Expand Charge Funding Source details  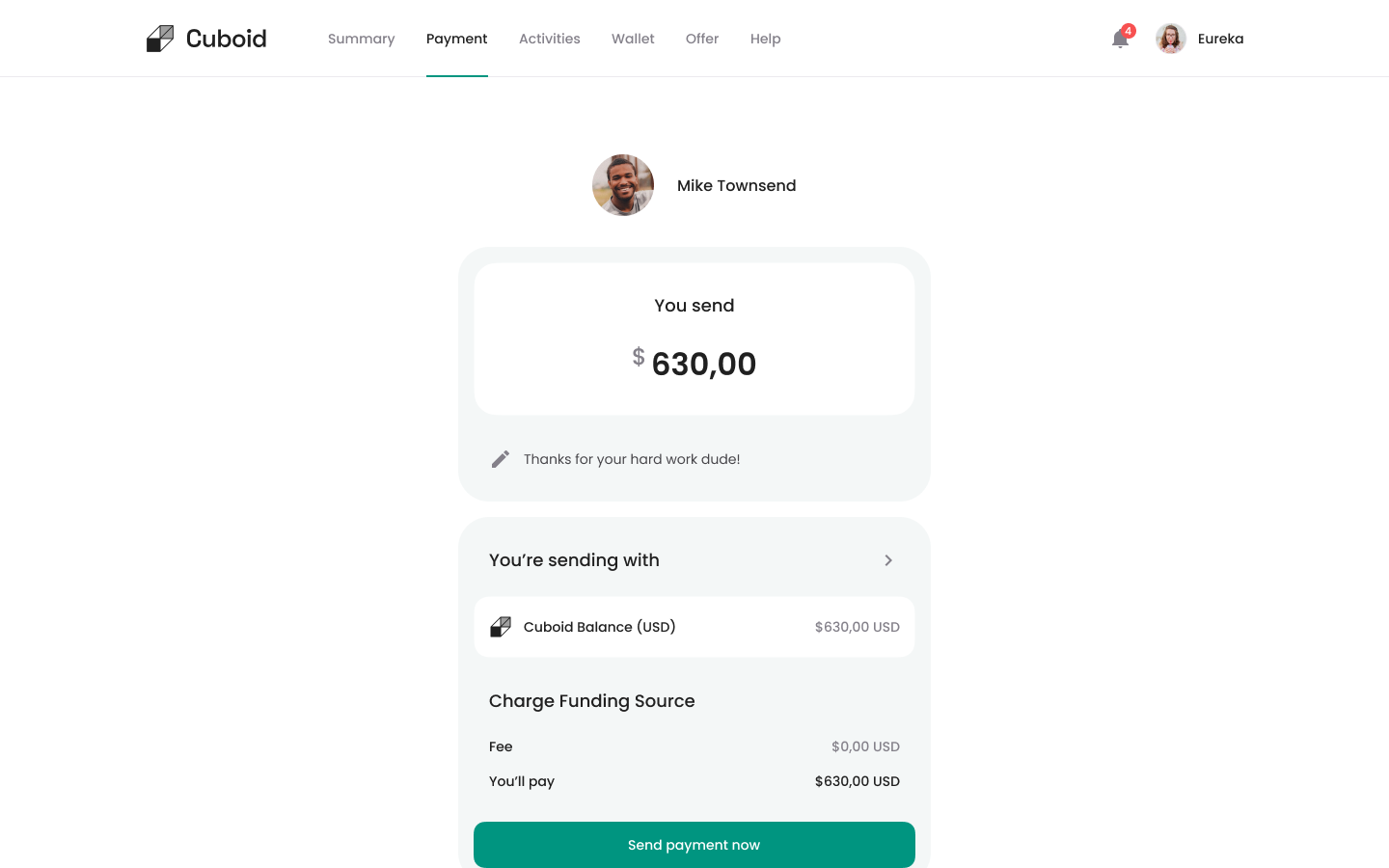(591, 701)
